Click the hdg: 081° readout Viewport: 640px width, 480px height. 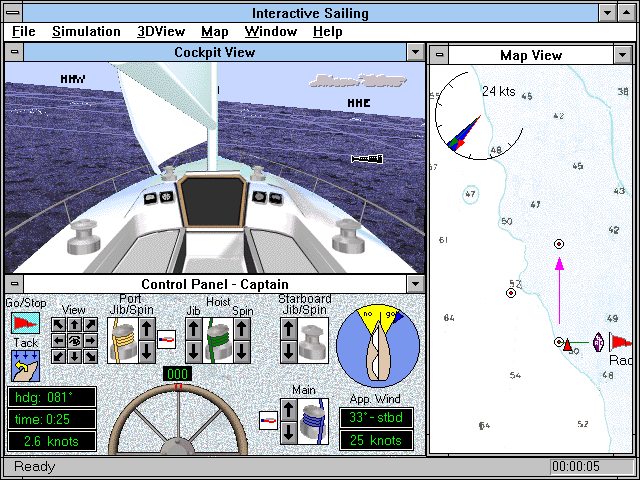coord(52,397)
